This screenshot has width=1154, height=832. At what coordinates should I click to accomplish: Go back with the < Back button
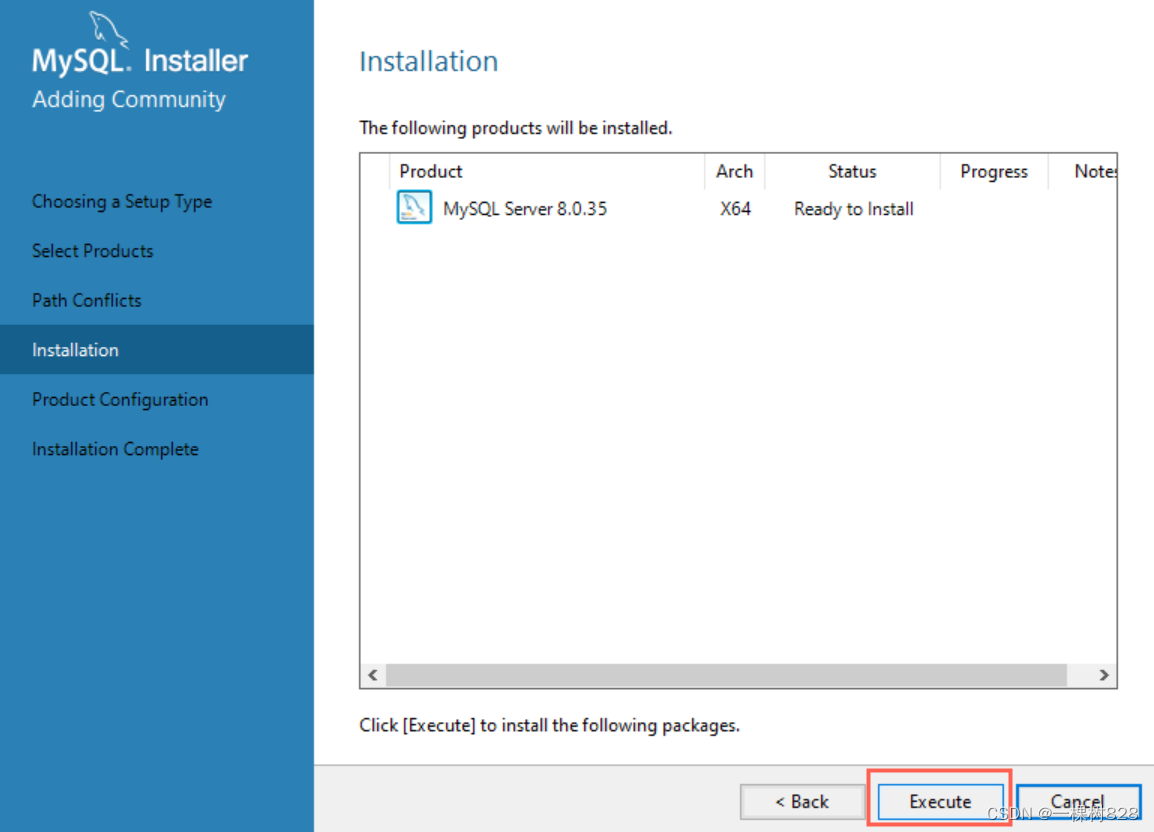pos(802,801)
